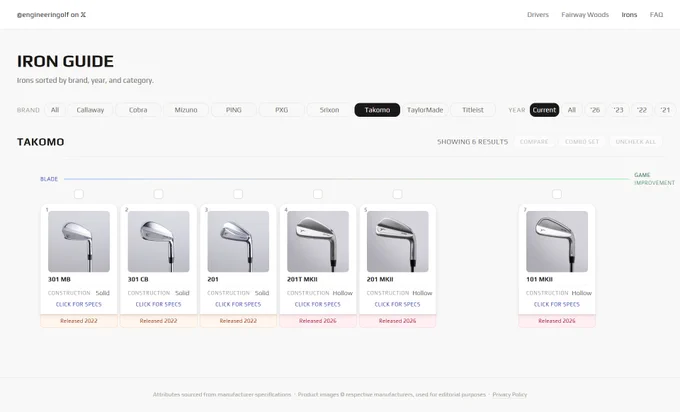Select the All brand filter

[55, 110]
